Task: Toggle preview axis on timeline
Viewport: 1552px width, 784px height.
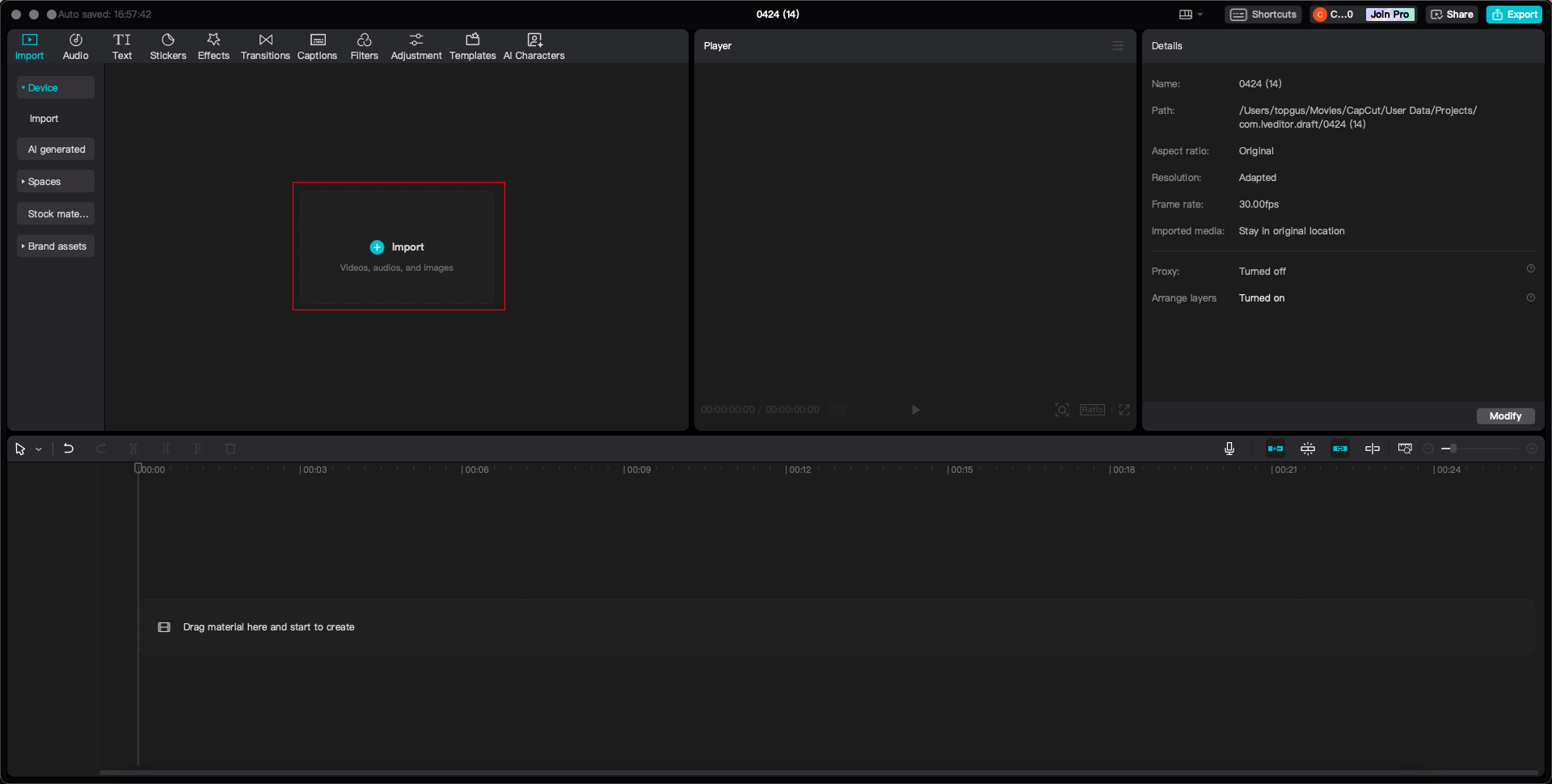Action: click(1373, 449)
